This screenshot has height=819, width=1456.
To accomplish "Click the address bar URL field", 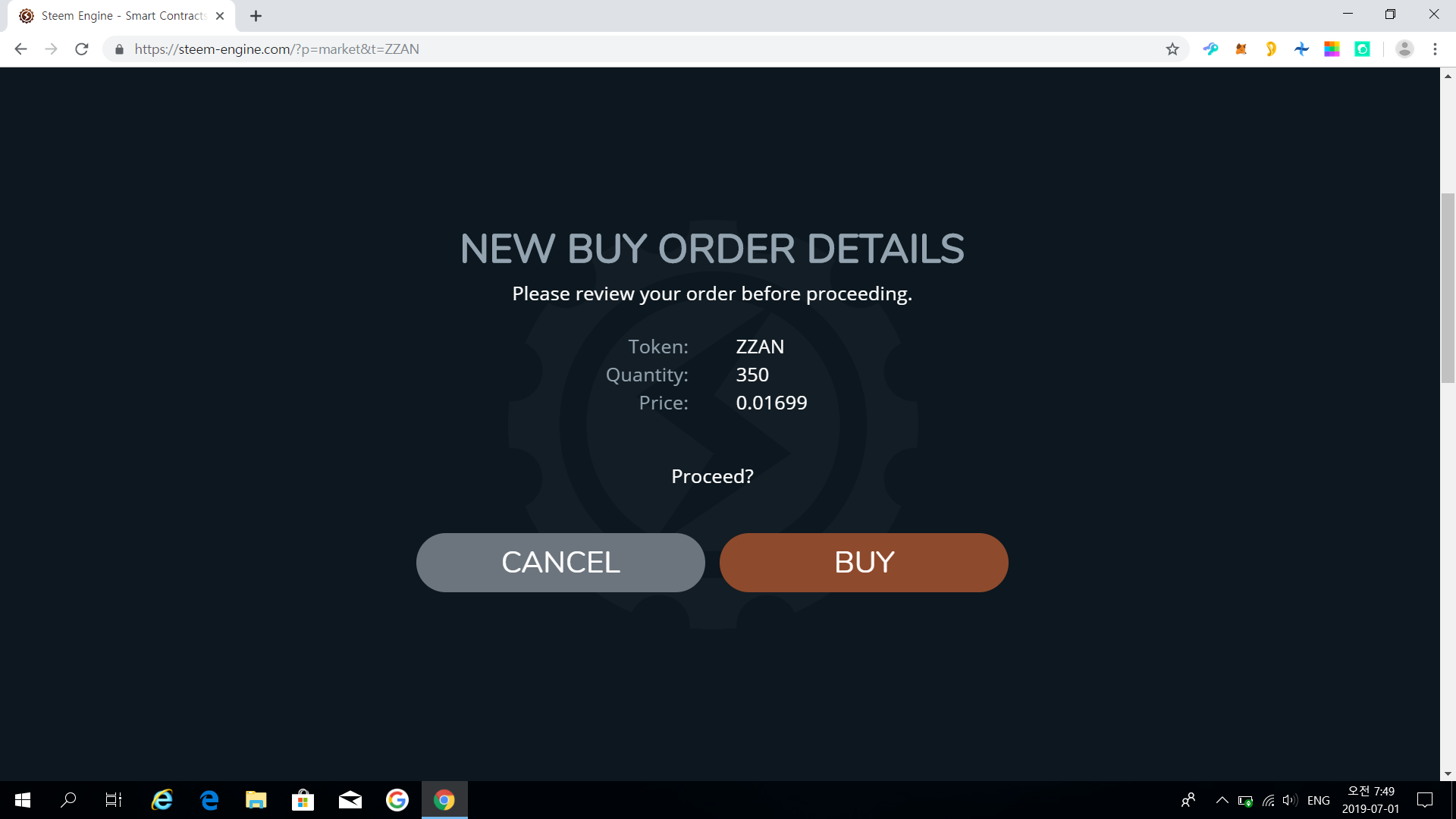I will tap(645, 49).
